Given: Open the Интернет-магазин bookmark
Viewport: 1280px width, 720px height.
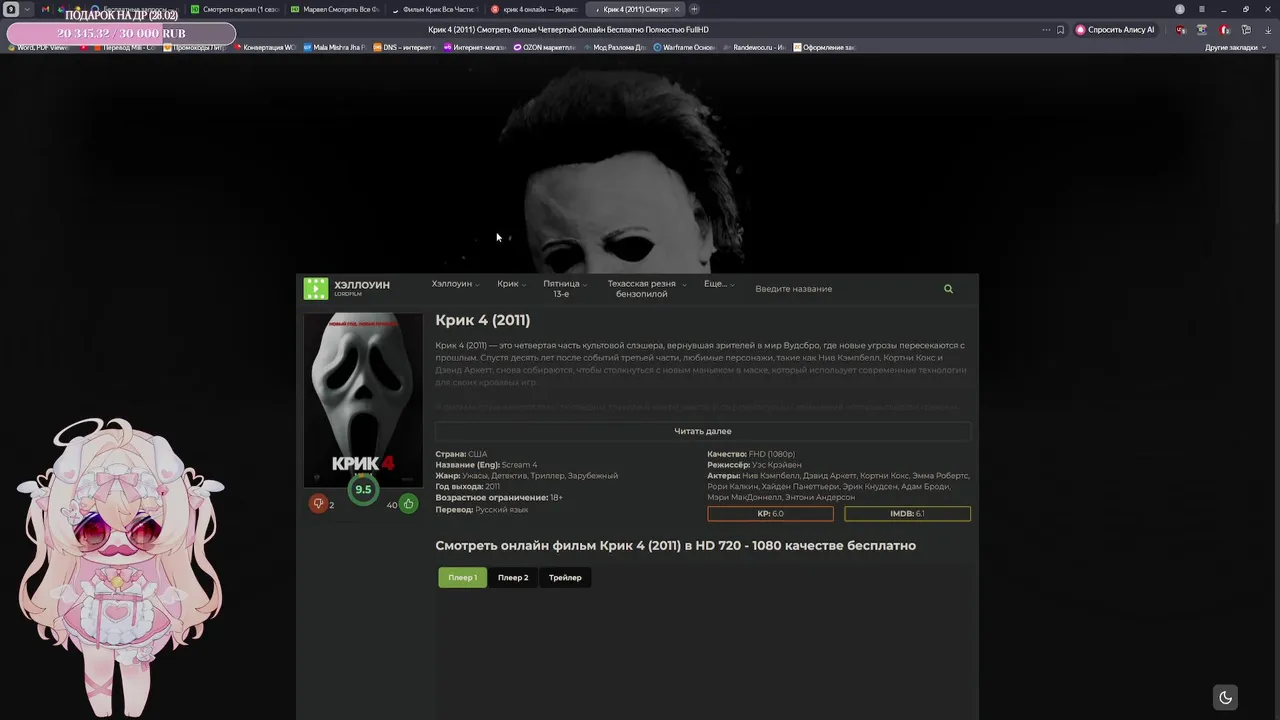Looking at the screenshot, I should tap(474, 47).
